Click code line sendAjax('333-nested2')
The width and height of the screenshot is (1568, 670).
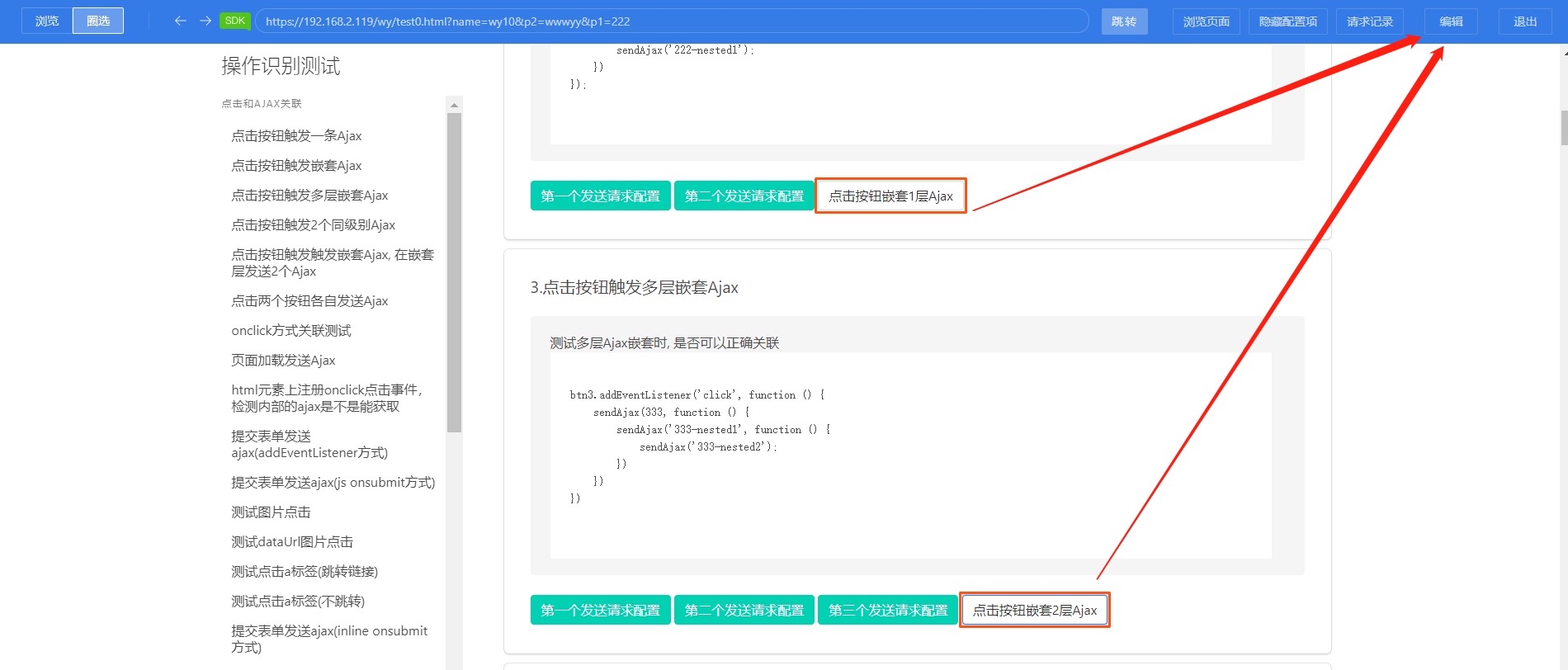[708, 447]
